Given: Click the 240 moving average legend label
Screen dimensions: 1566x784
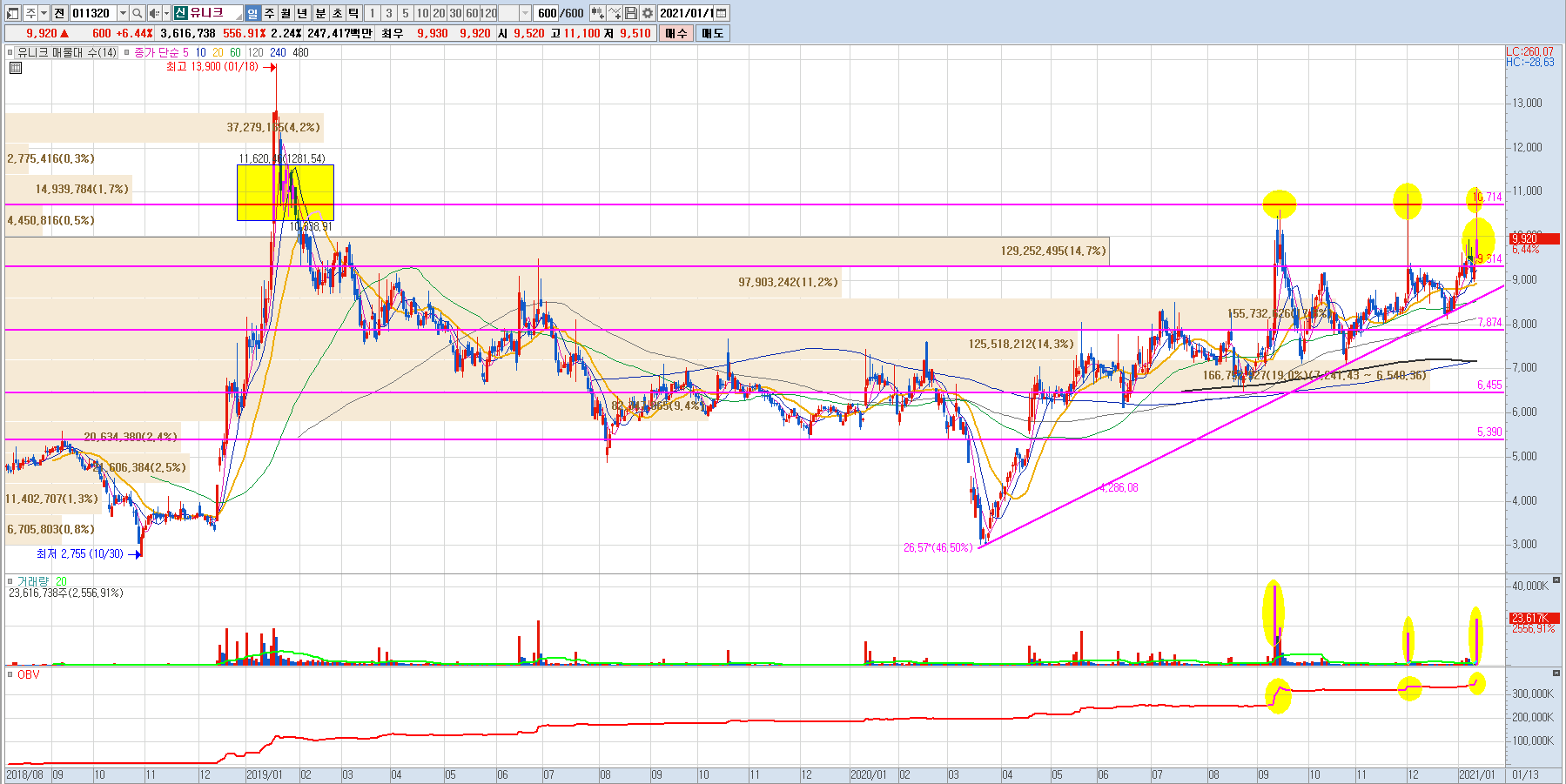Looking at the screenshot, I should point(278,52).
